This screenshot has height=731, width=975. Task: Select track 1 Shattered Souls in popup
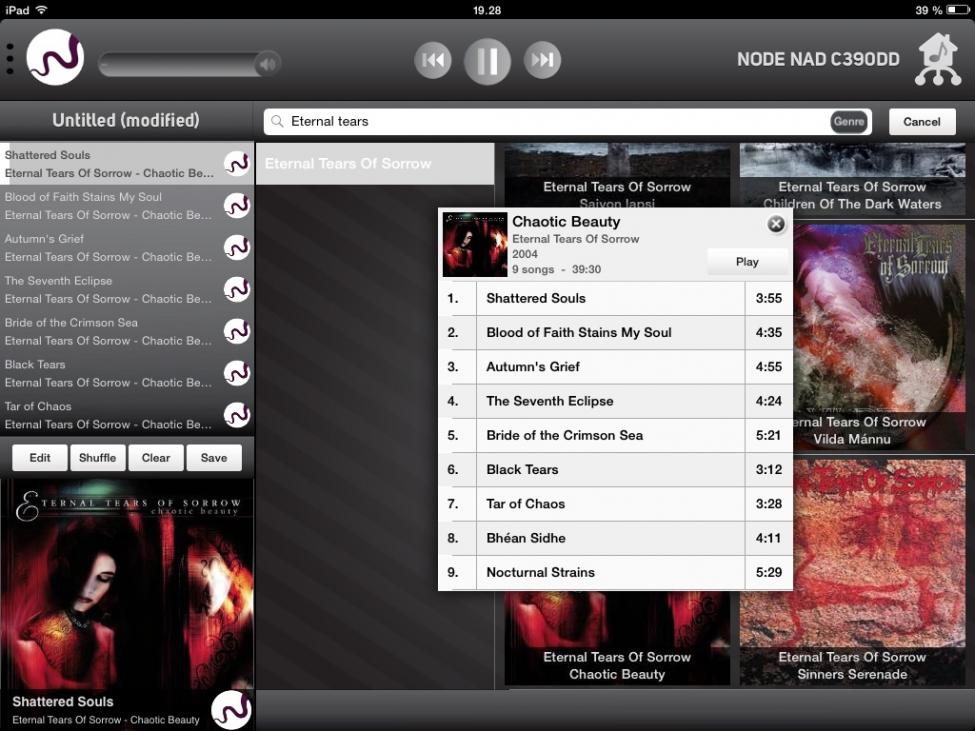(x=615, y=298)
